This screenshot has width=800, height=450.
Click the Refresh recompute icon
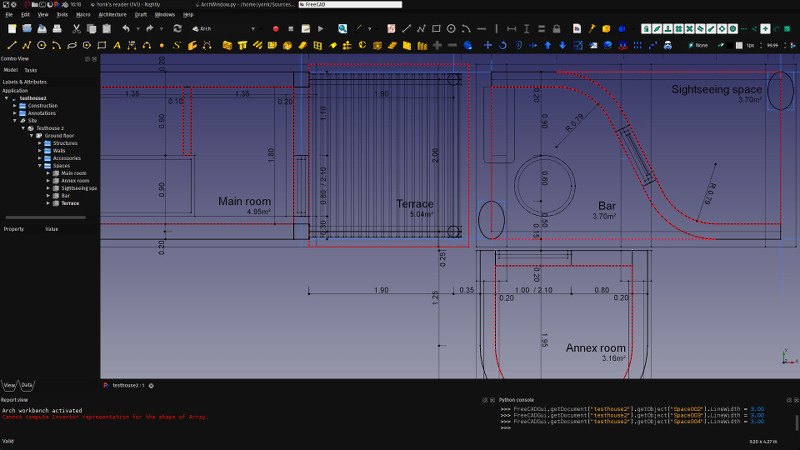(177, 29)
